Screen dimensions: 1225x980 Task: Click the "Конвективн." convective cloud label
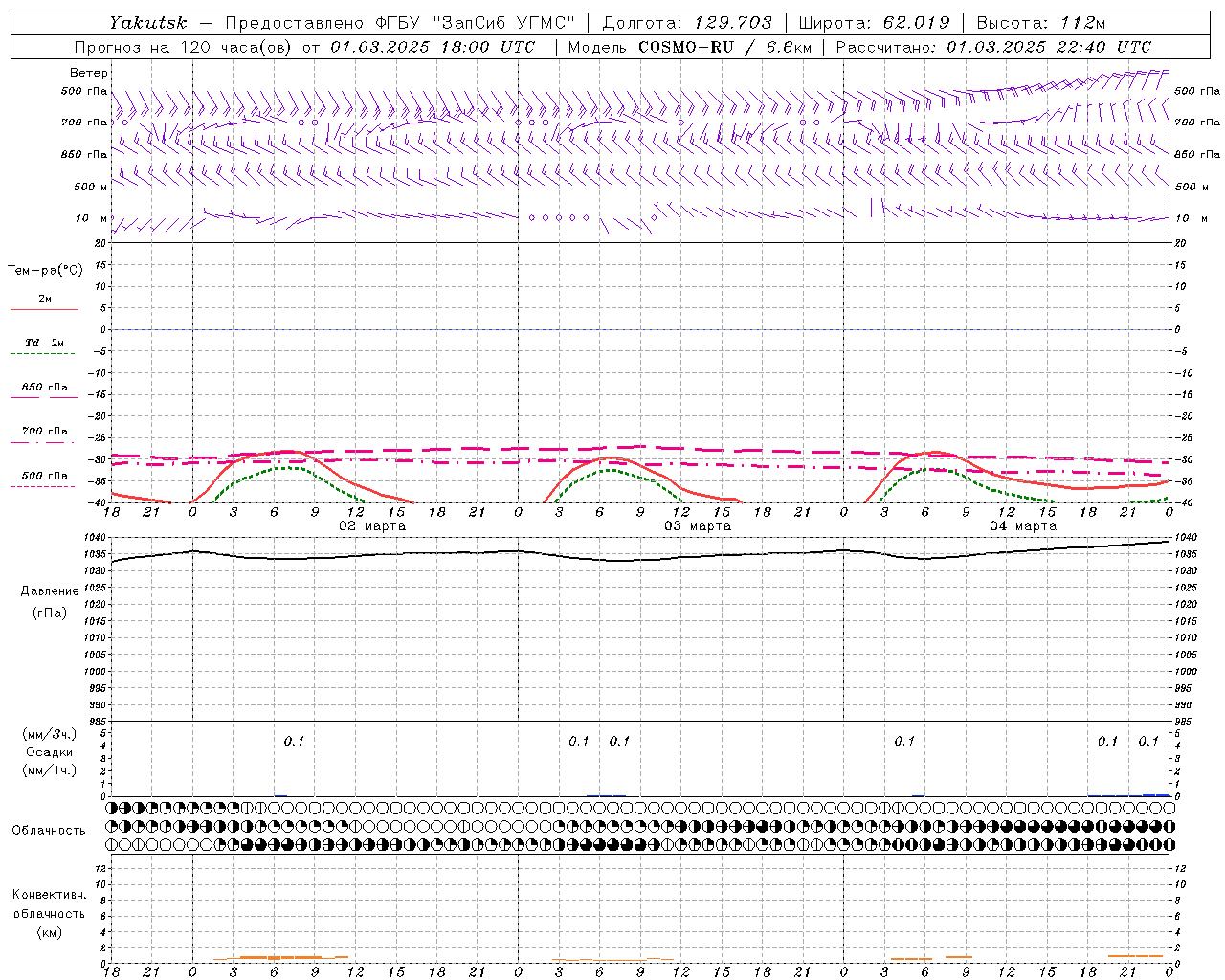click(x=50, y=895)
